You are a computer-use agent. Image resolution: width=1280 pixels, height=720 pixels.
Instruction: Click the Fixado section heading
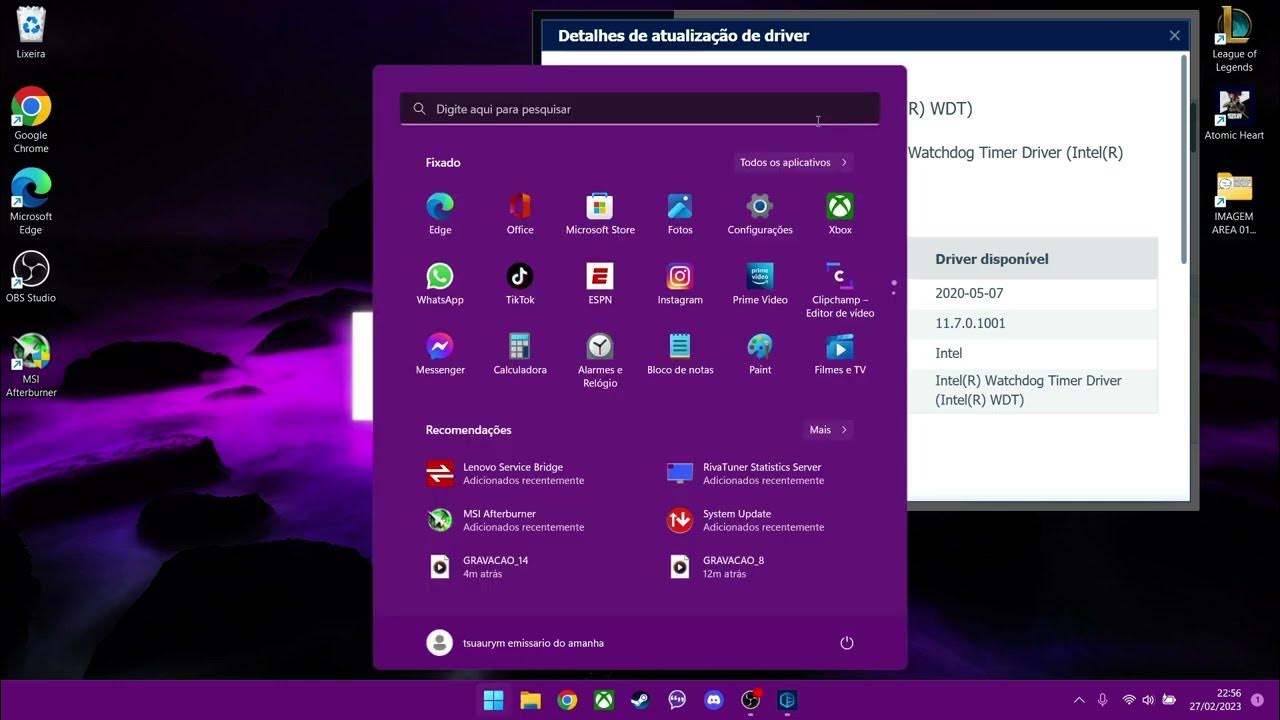coord(443,162)
